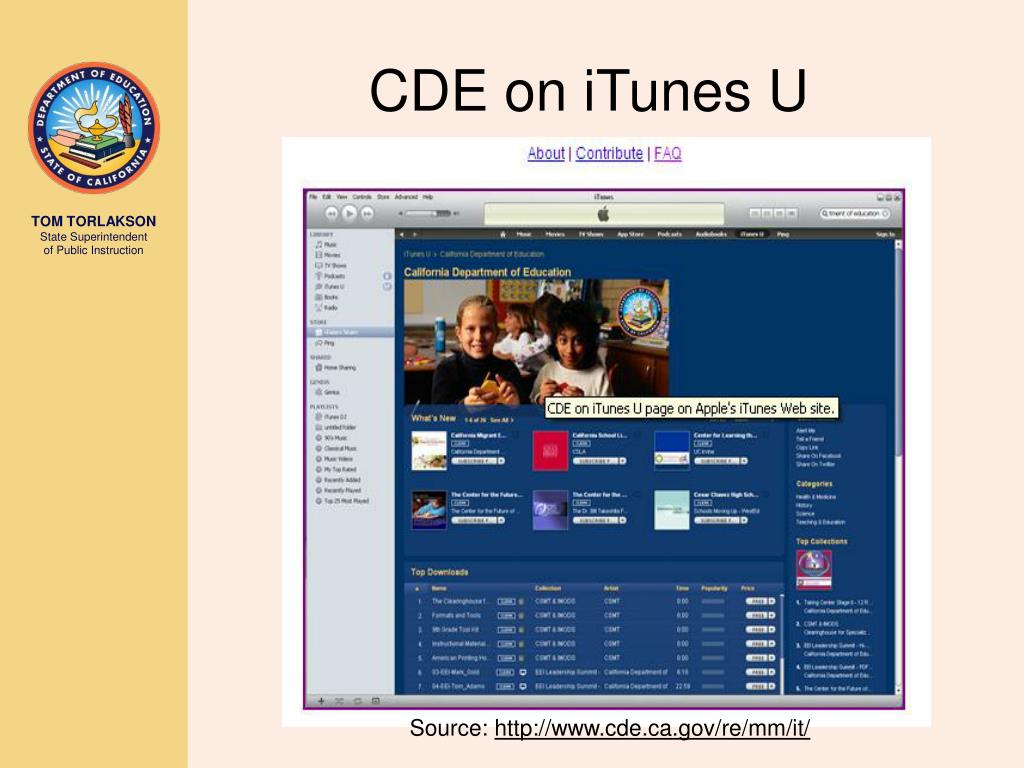Screen dimensions: 1024x768
Task: Select the Health & Medicine category
Action: [816, 497]
